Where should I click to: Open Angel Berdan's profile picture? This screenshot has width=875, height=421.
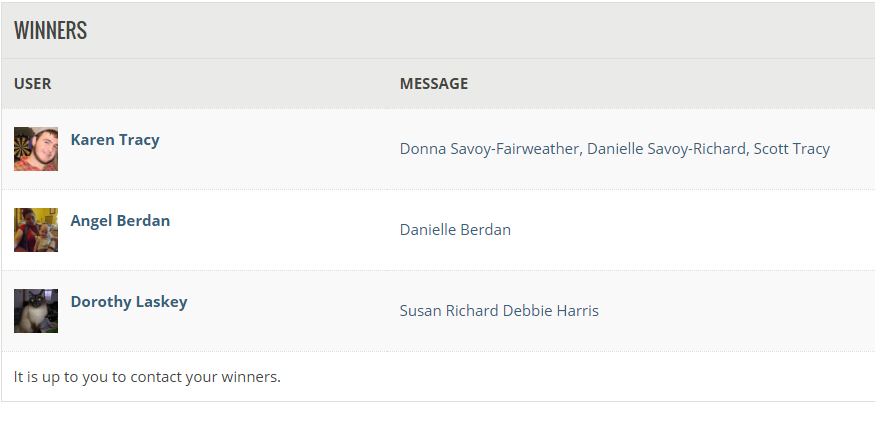[x=36, y=230]
